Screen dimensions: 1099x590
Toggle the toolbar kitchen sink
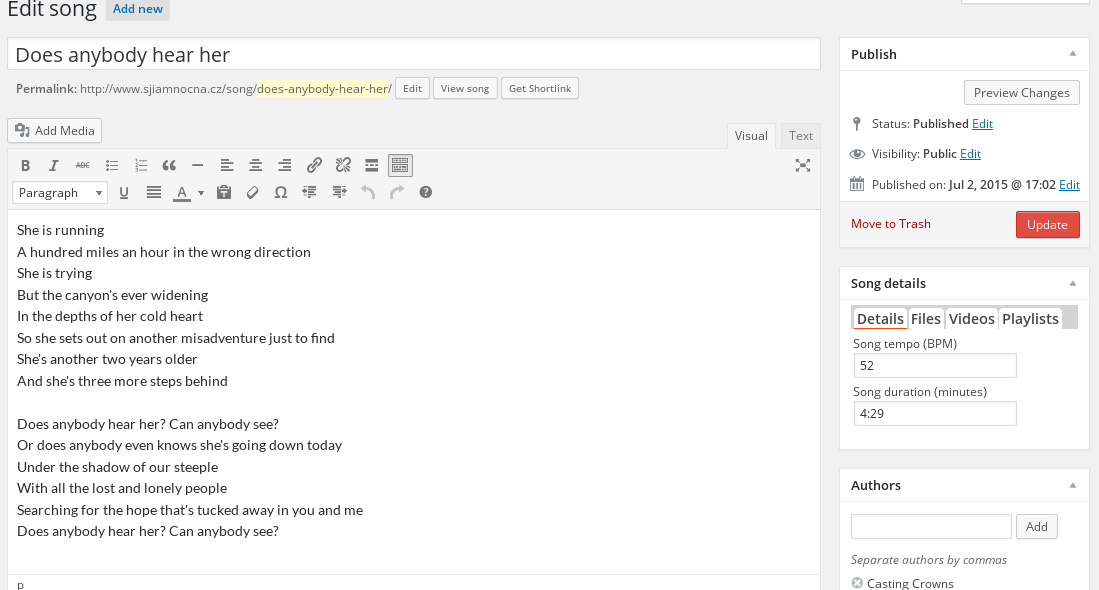pos(400,165)
